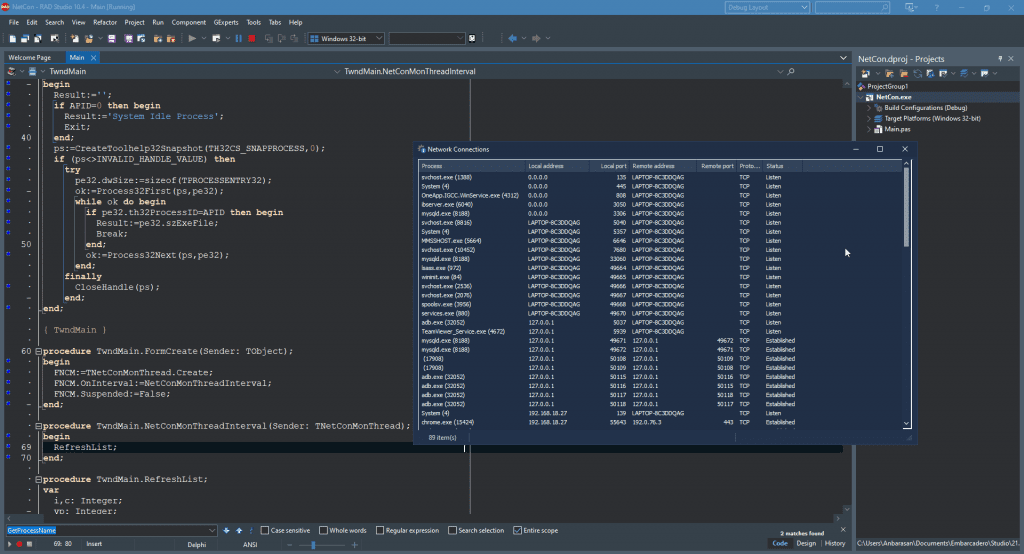1024x554 pixels.
Task: Sort by Remote address column header
Action: coord(663,166)
